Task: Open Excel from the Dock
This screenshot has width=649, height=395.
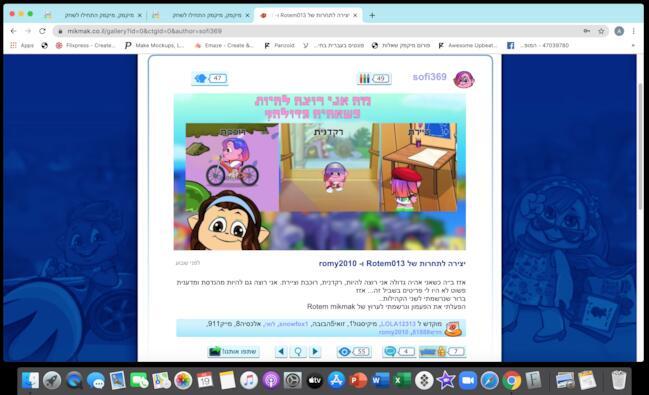Action: tap(402, 380)
